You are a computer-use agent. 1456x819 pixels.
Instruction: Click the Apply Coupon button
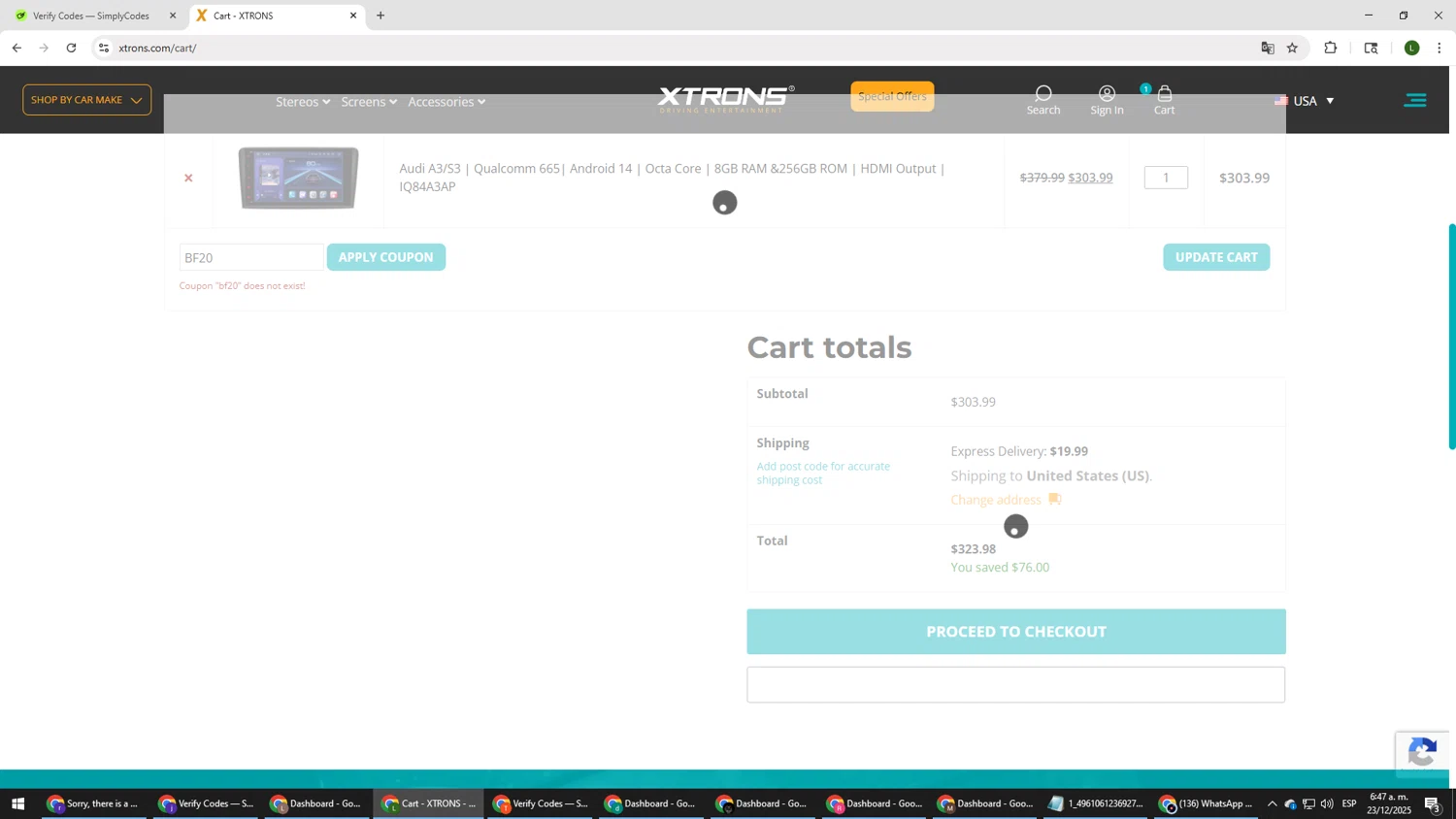(386, 257)
